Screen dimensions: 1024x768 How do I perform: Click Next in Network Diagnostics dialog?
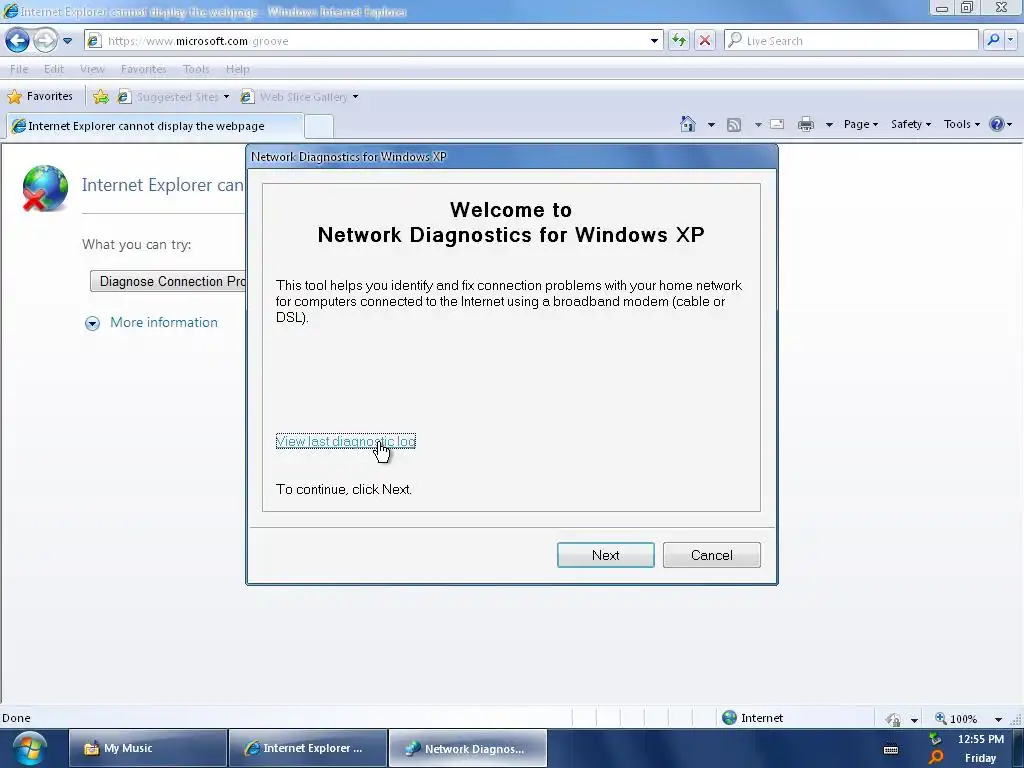point(605,555)
